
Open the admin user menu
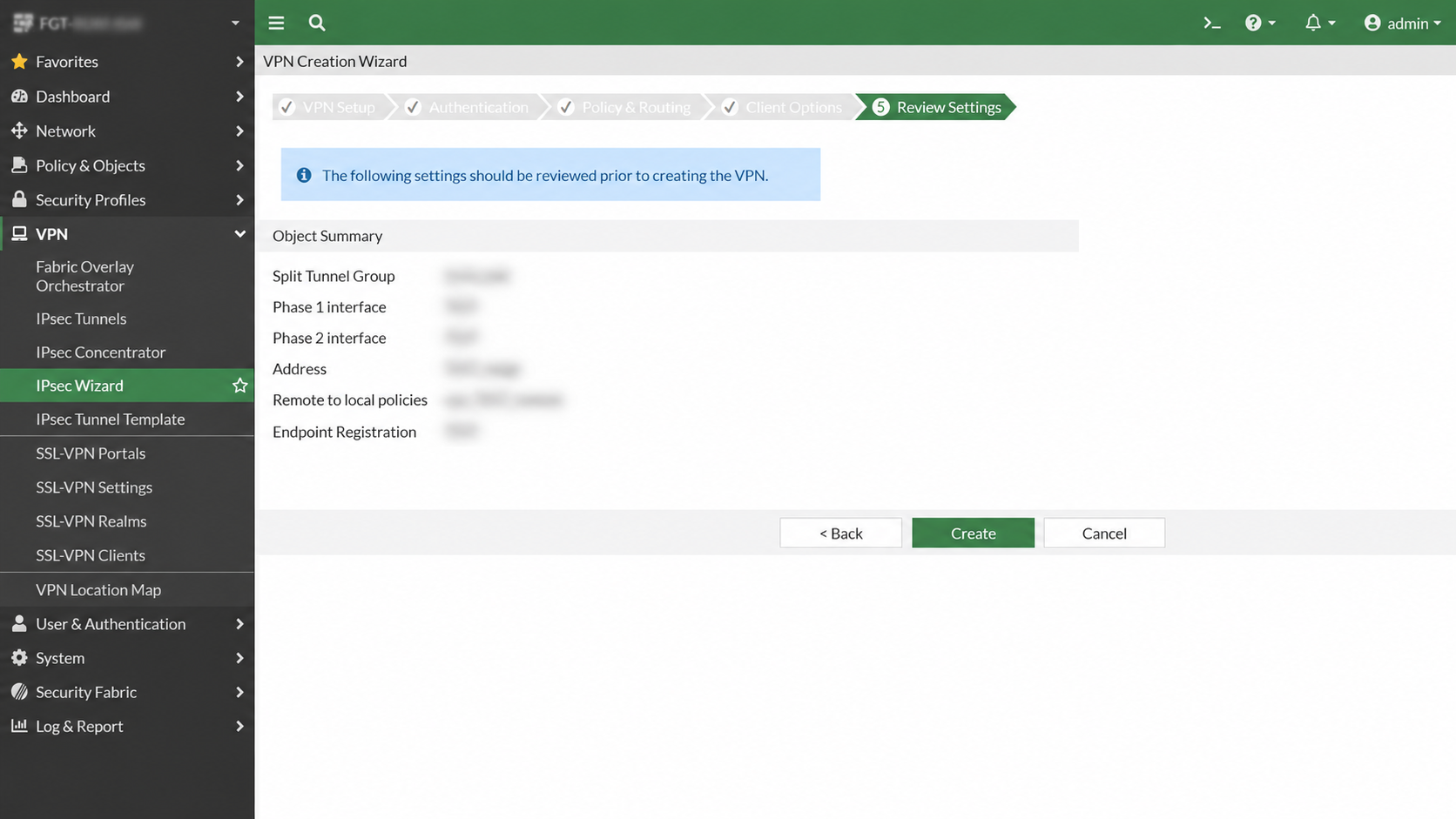click(1402, 23)
